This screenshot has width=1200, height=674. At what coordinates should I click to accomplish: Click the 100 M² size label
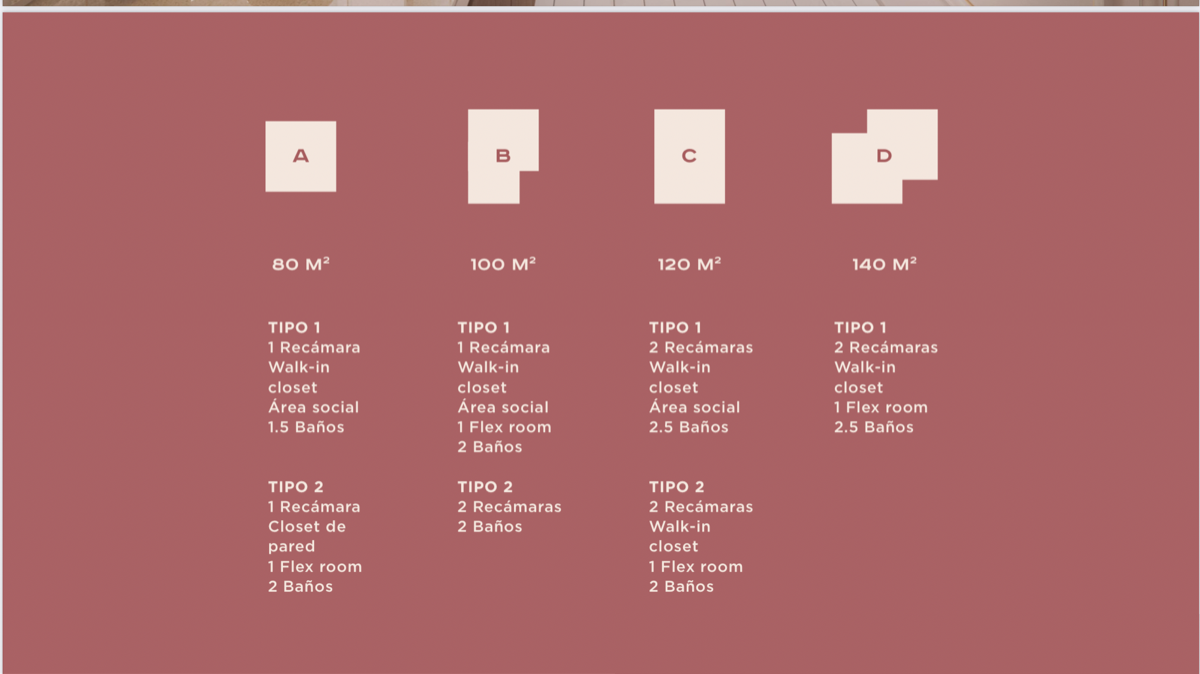503,265
